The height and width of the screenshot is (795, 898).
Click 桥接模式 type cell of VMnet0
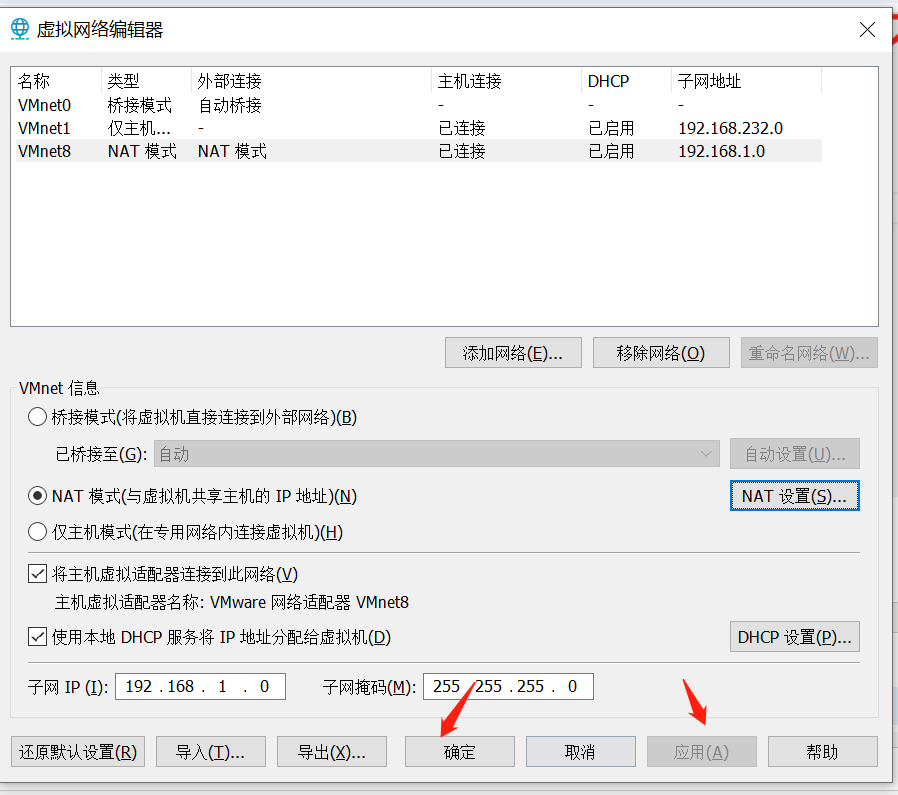pyautogui.click(x=140, y=105)
